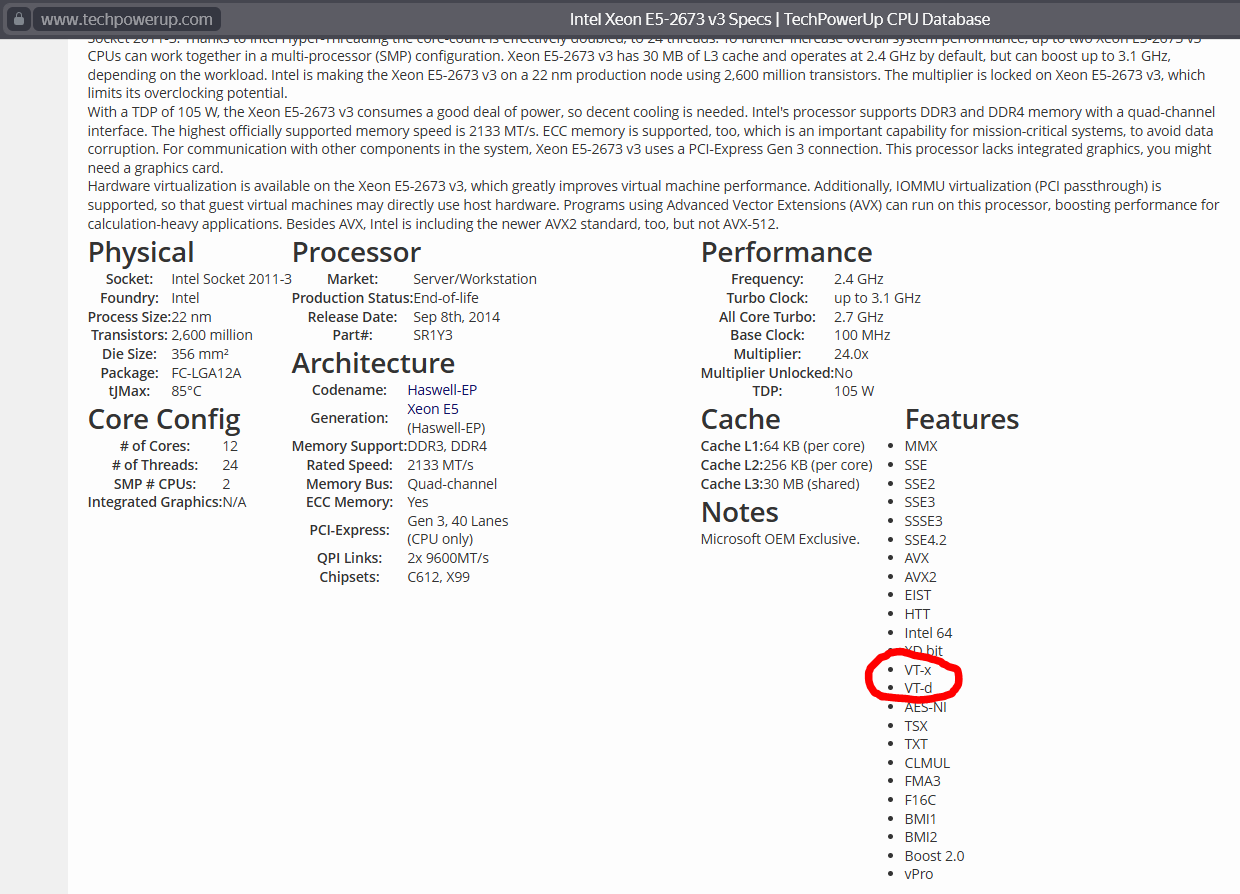Click the 'F16C' feature entry
1240x894 pixels.
pyautogui.click(x=920, y=800)
